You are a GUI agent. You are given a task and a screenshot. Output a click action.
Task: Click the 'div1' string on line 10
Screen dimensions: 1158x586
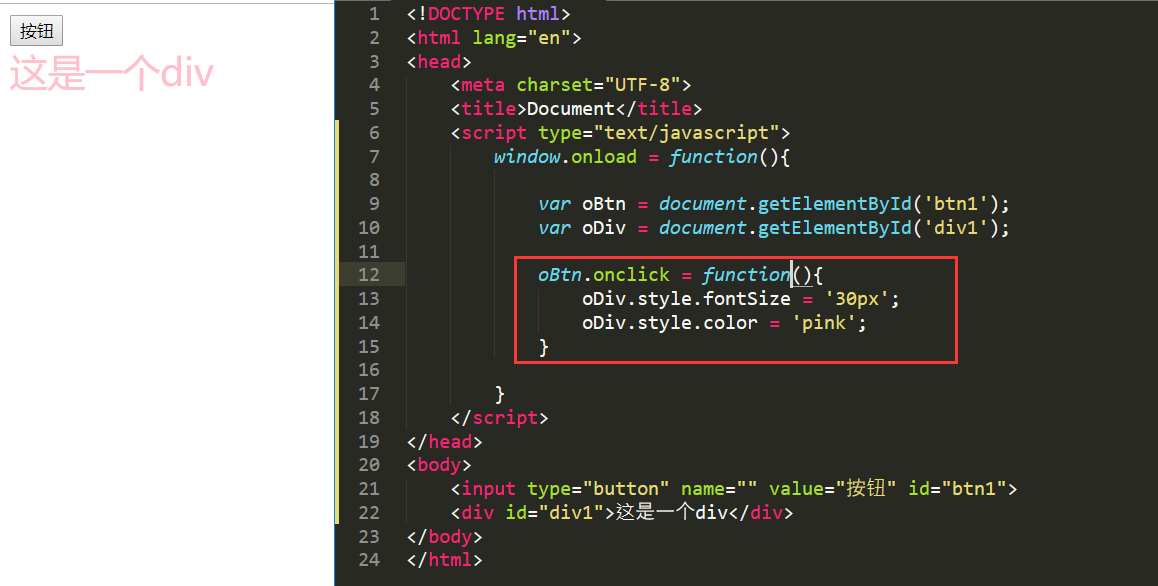pyautogui.click(x=956, y=228)
